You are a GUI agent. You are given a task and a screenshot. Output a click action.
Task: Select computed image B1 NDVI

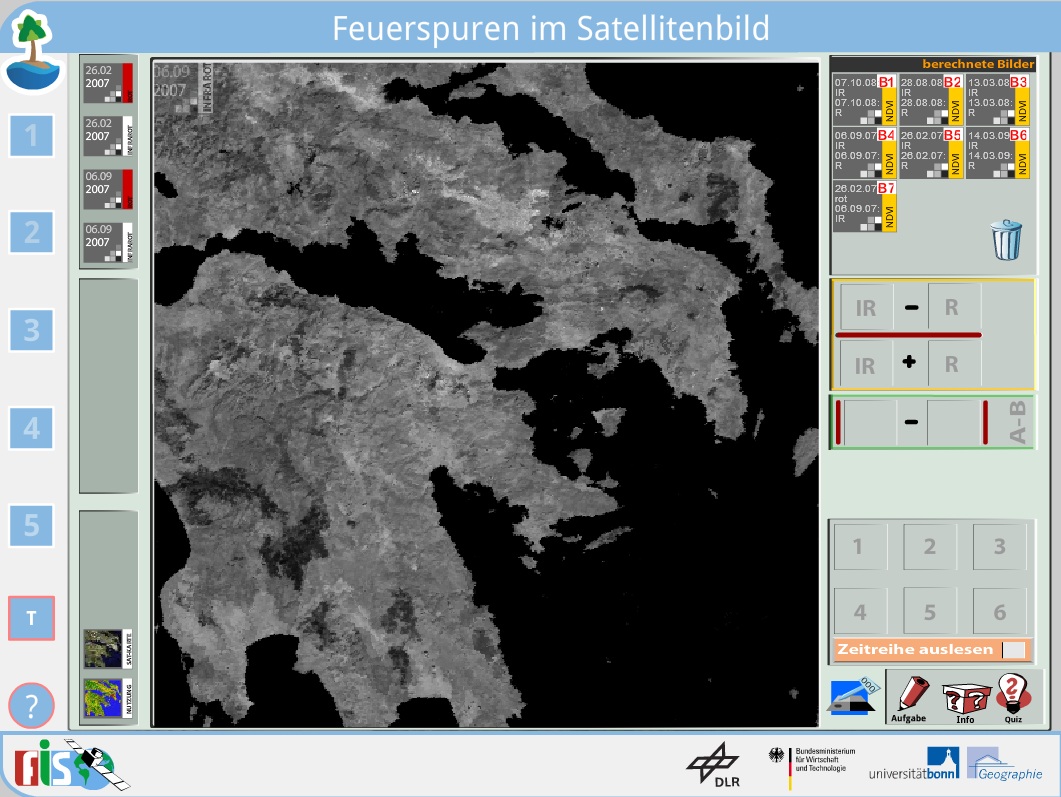pyautogui.click(x=864, y=98)
